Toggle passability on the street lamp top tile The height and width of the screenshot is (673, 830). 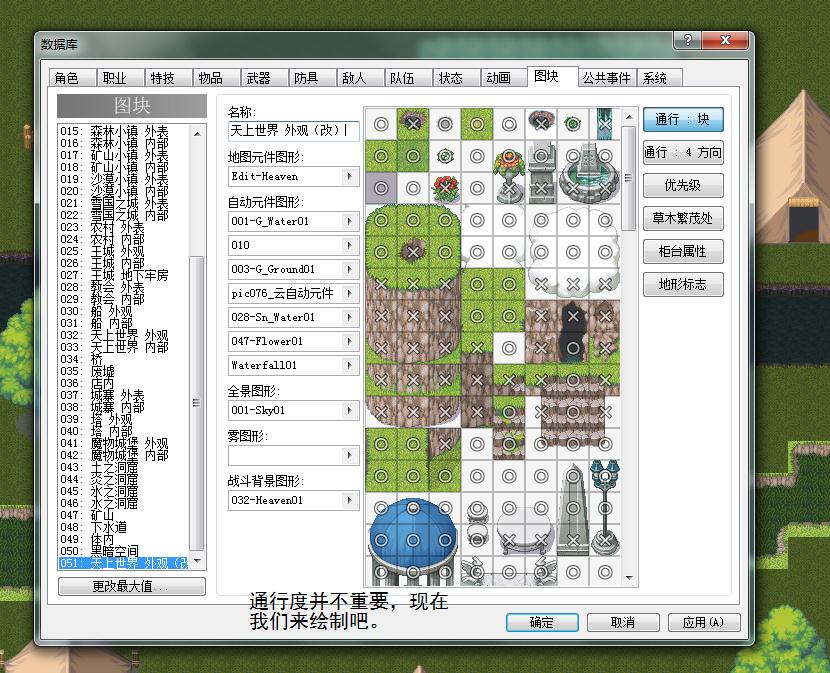tap(605, 476)
